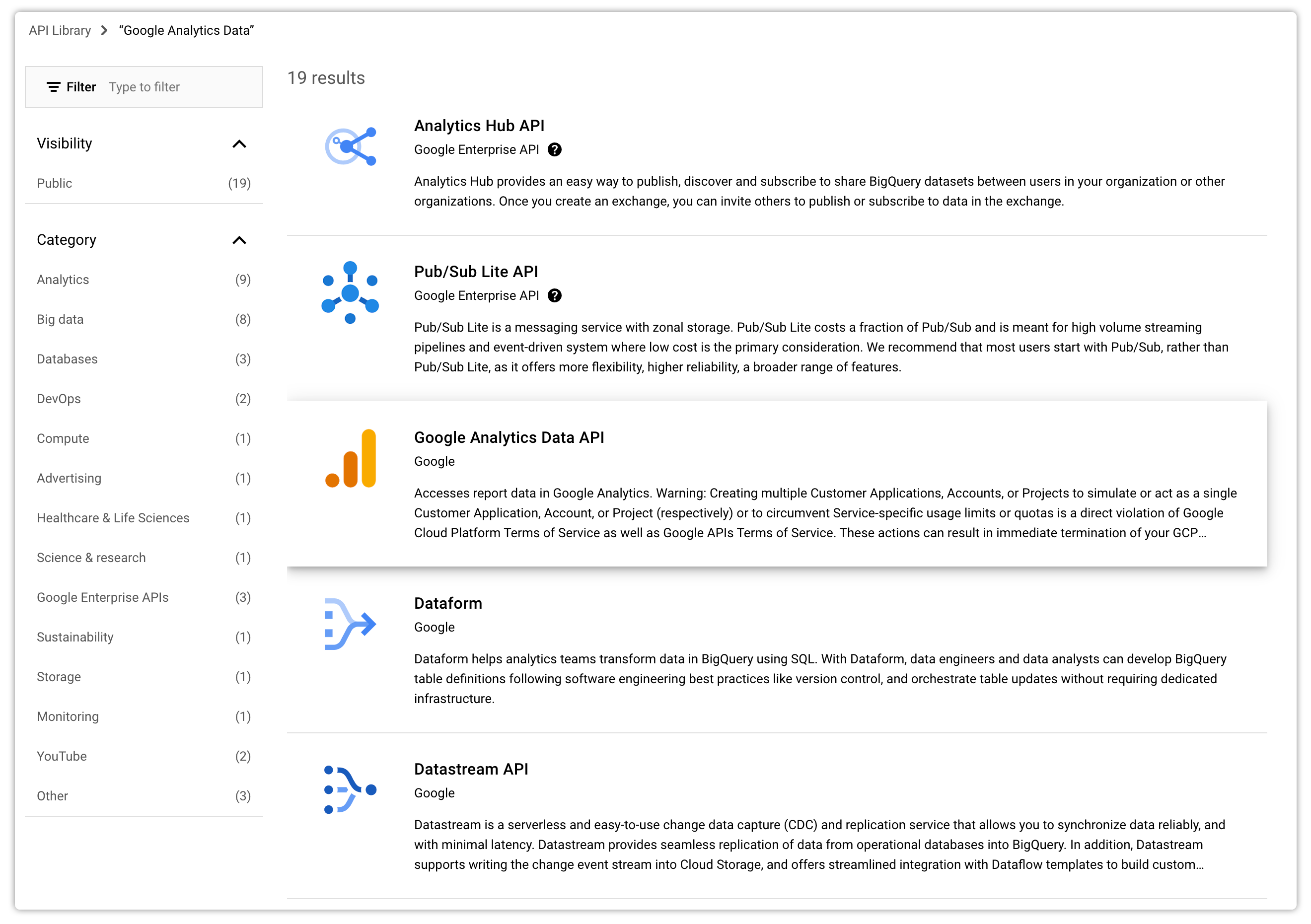Expand the Analytics category filter
Screen dimensions: 1311x924
[63, 280]
